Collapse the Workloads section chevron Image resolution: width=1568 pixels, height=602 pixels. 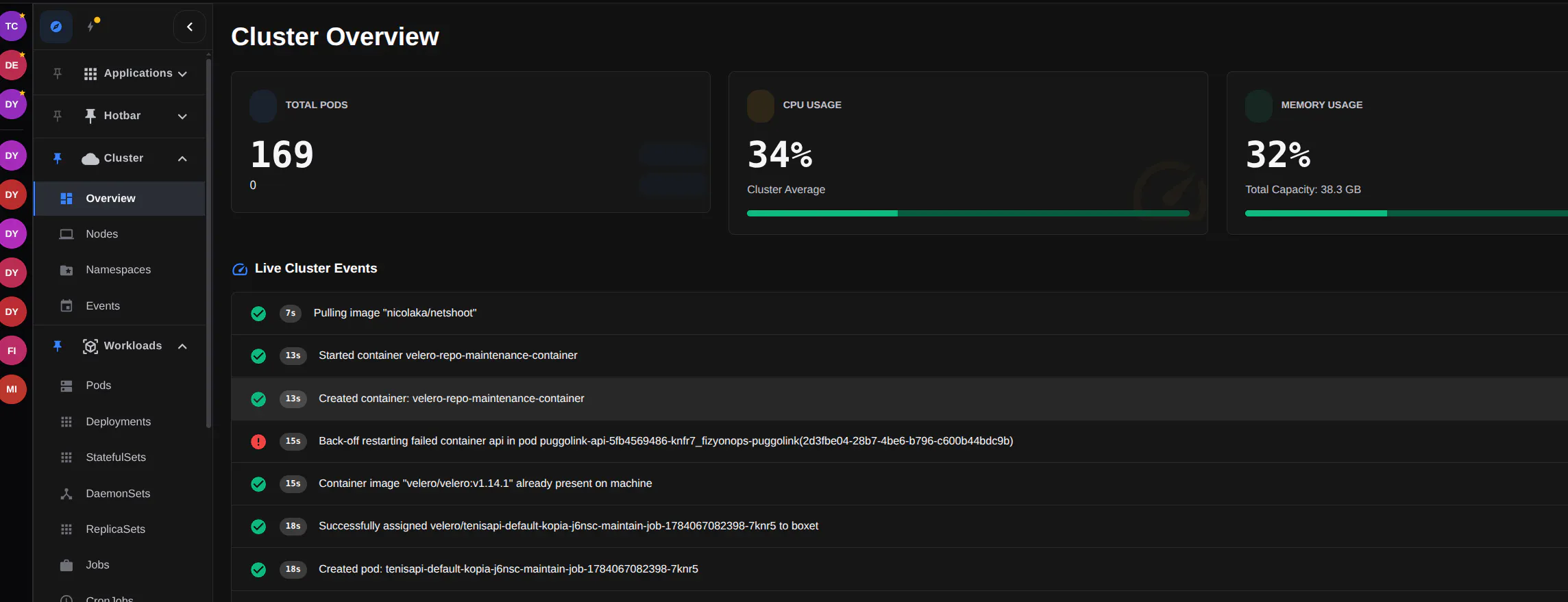coord(182,347)
